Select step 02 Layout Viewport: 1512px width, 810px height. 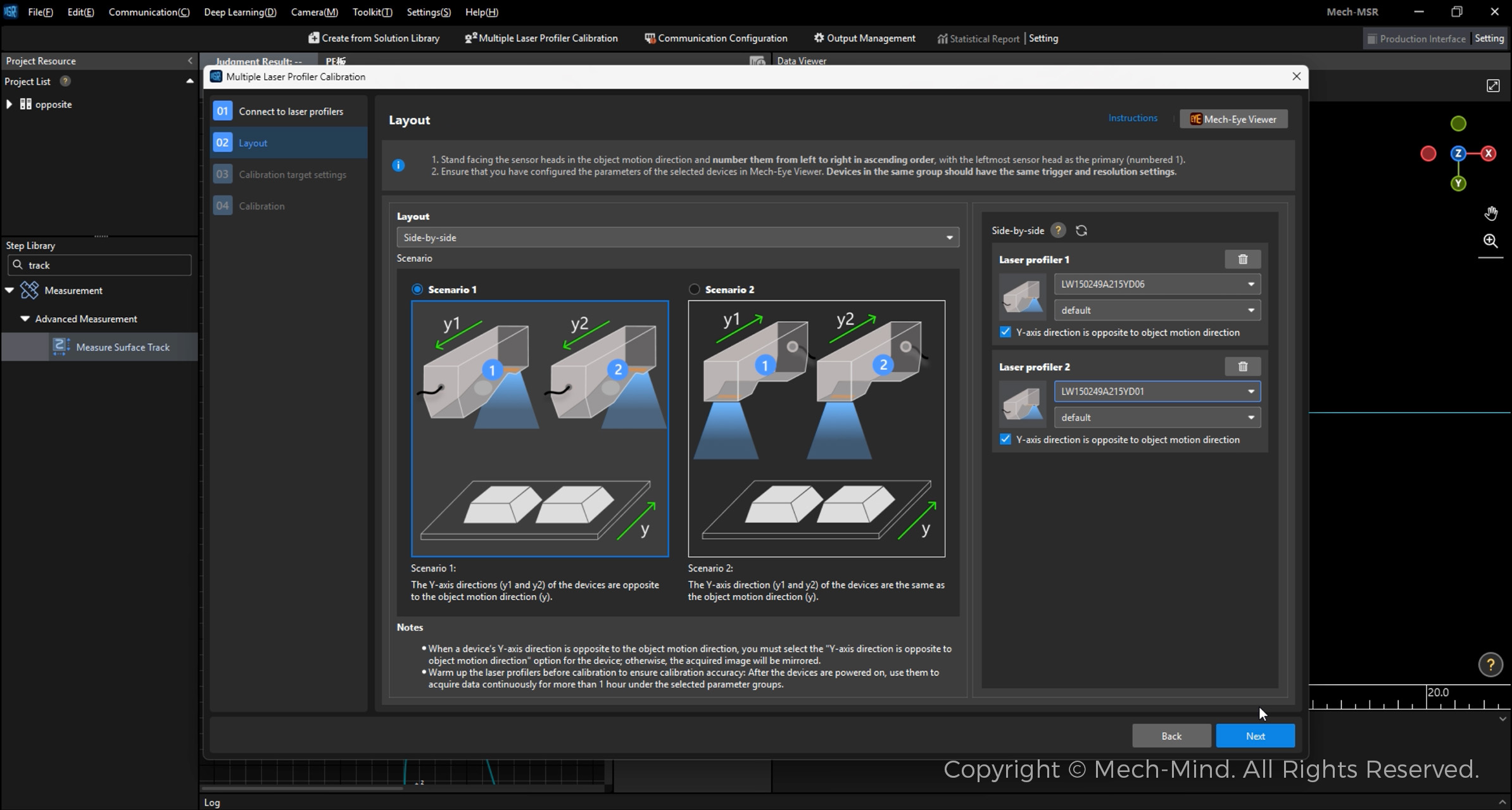(289, 142)
